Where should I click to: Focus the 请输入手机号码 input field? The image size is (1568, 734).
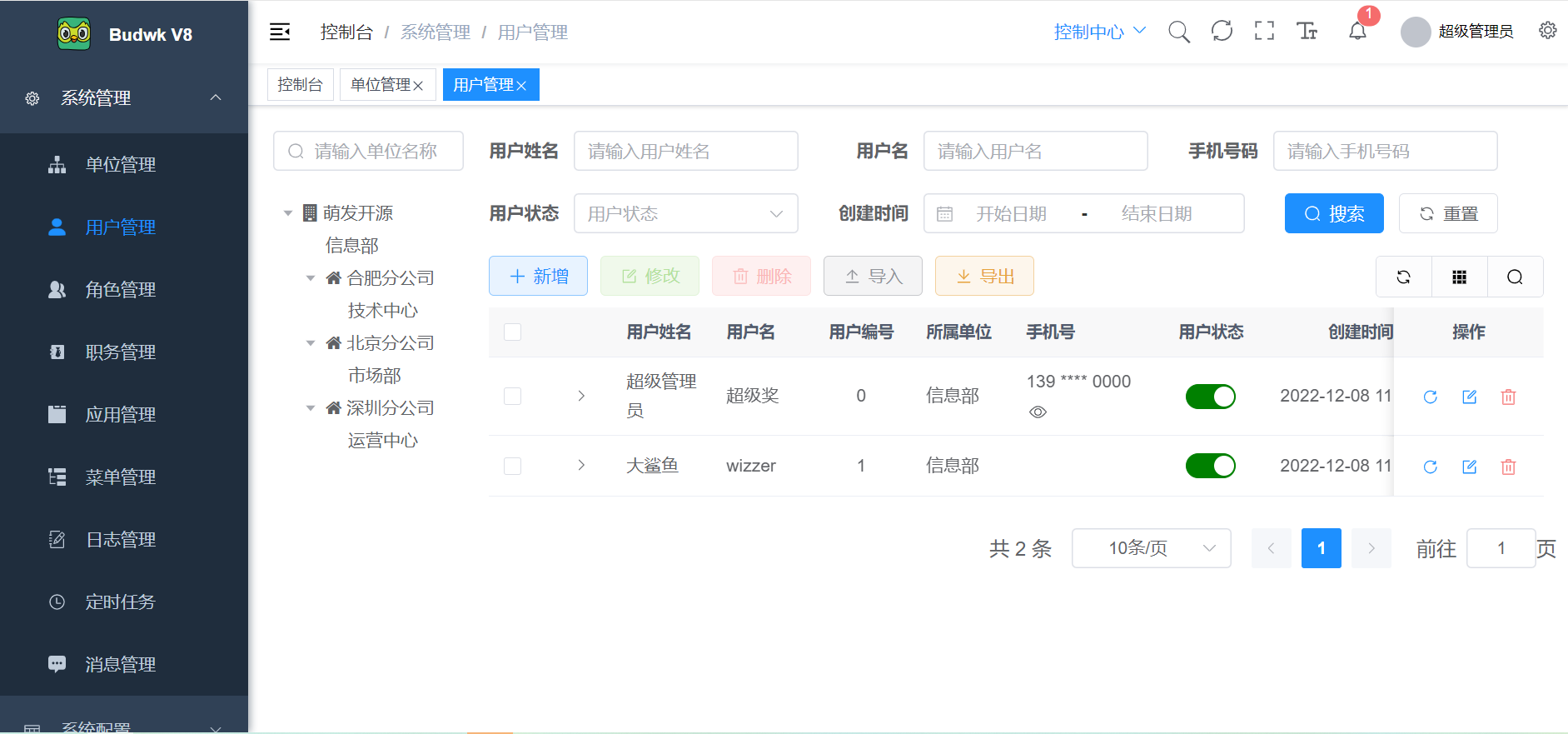(x=1384, y=152)
